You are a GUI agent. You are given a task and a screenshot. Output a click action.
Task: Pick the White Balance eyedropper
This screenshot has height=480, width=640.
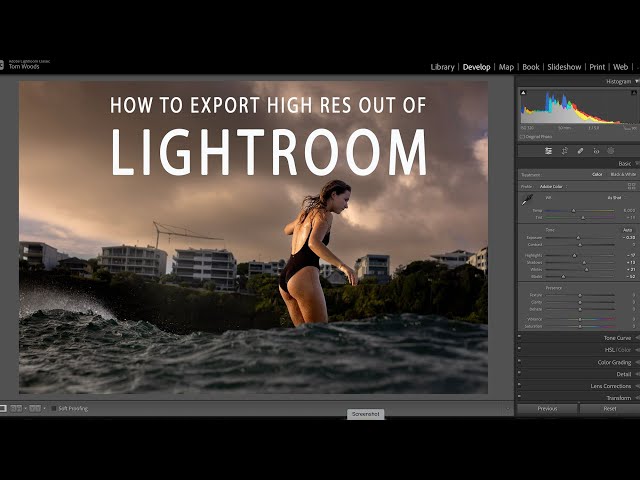527,200
